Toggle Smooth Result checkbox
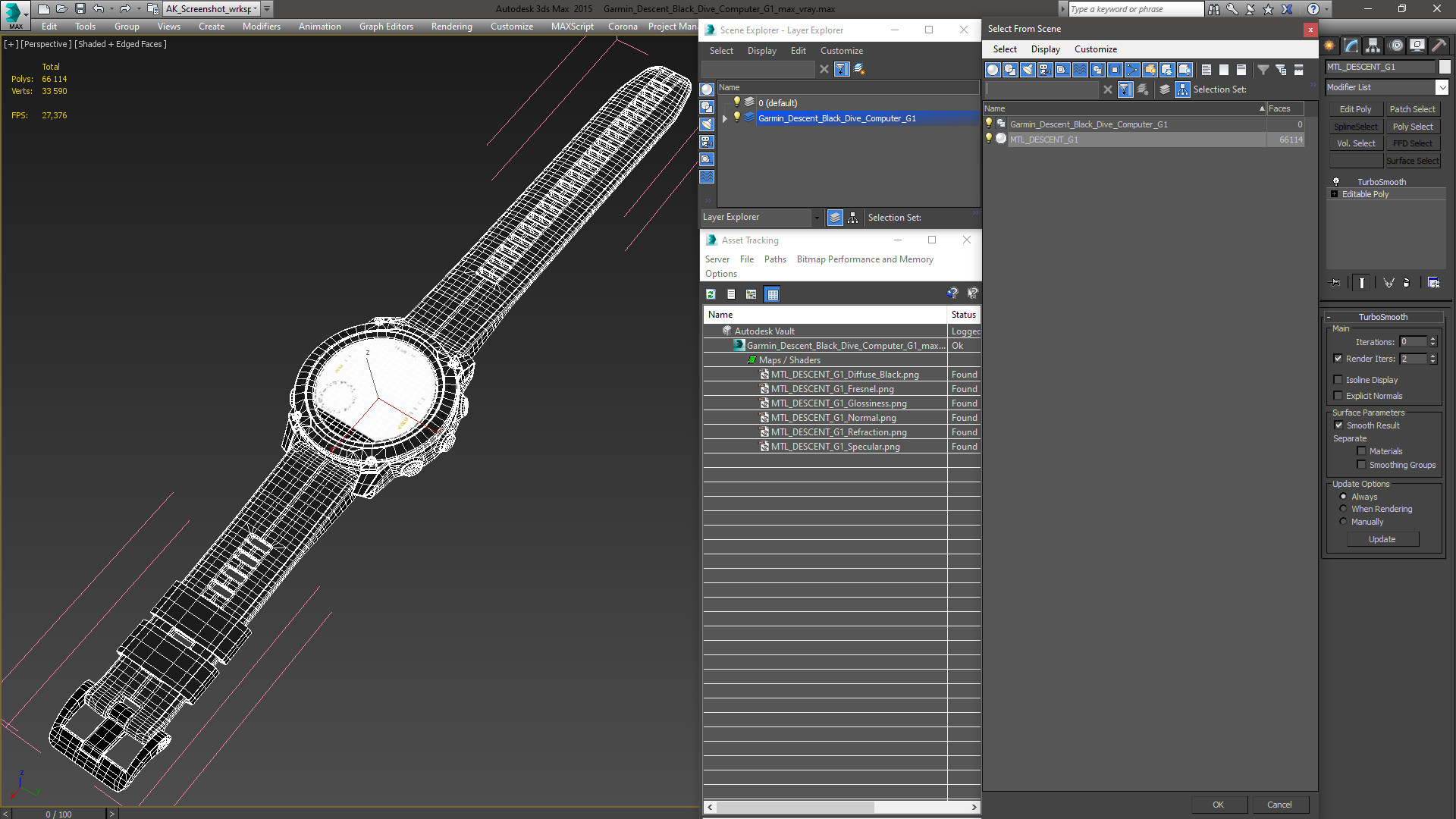 coord(1338,425)
